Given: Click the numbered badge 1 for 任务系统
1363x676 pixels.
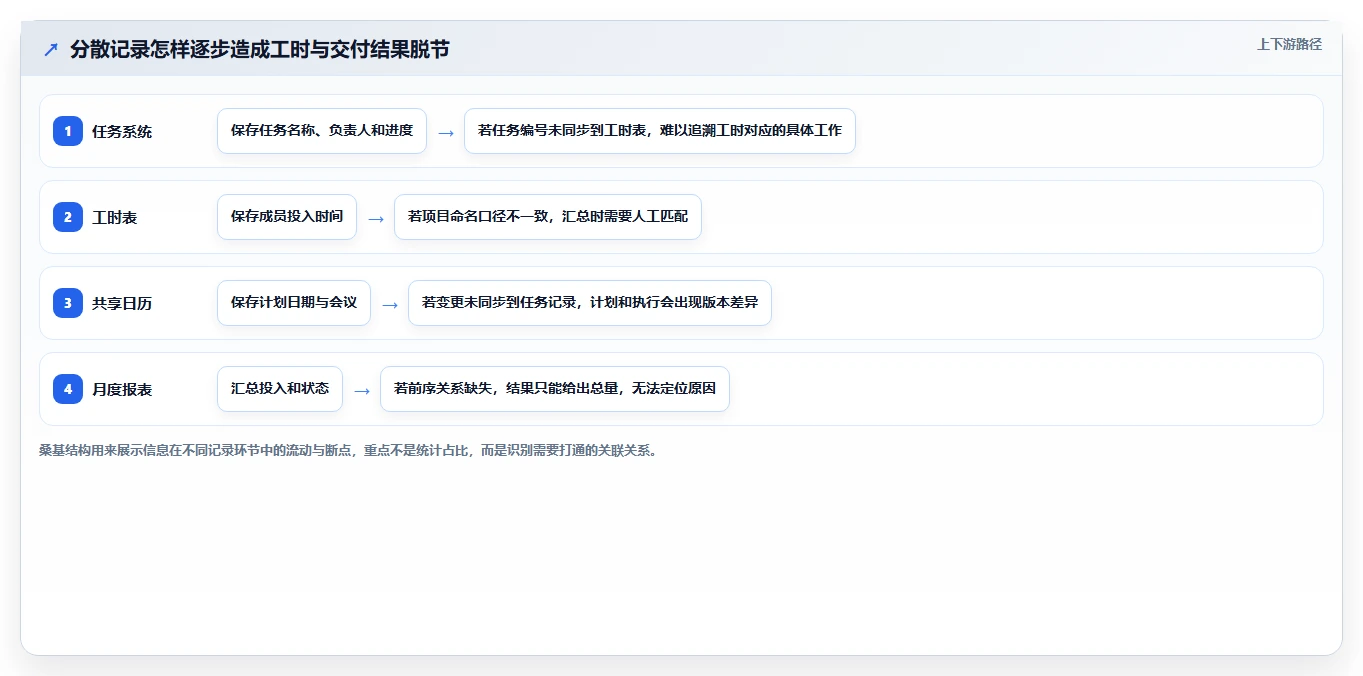Looking at the screenshot, I should 68,131.
